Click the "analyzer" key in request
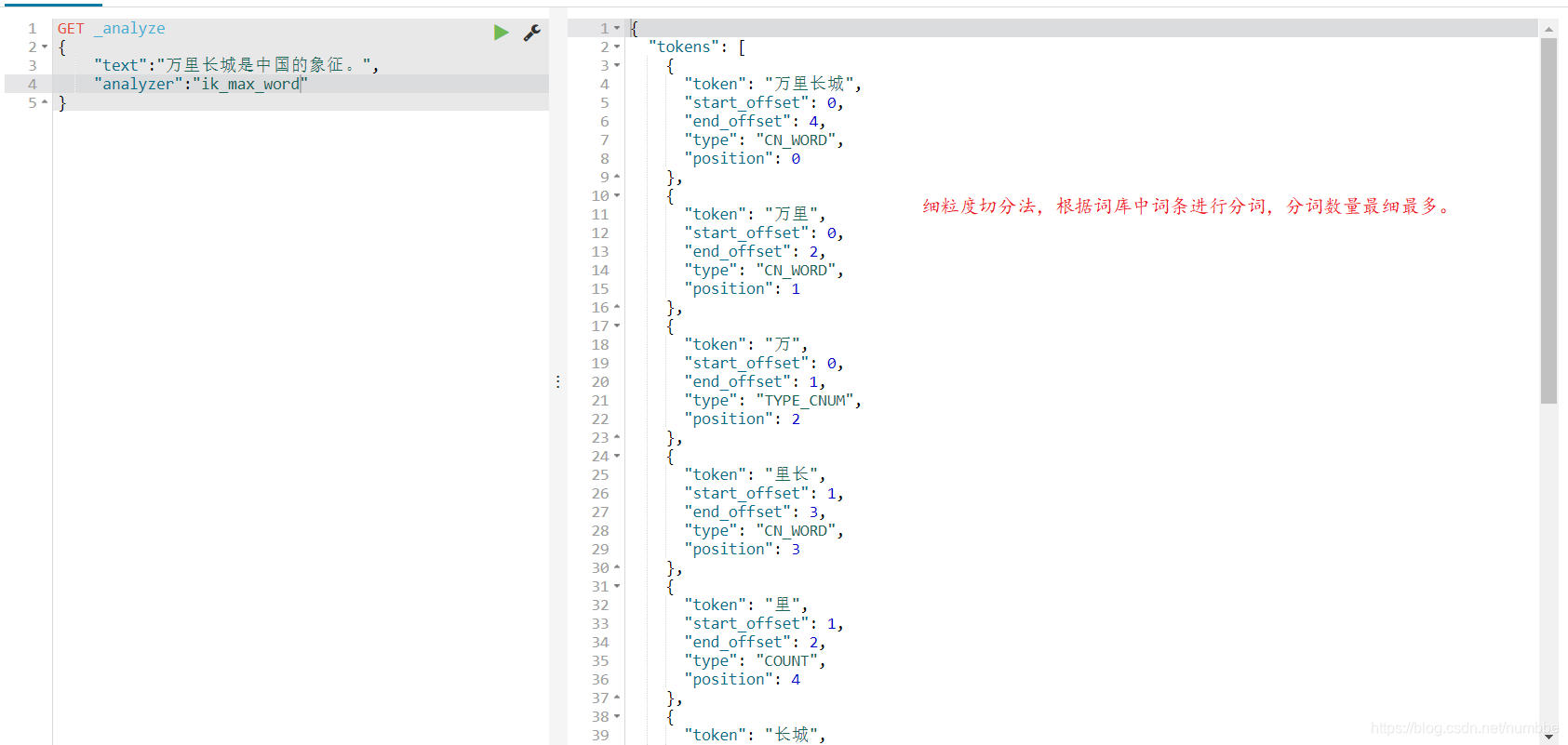Viewport: 1568px width, 745px height. [x=139, y=84]
